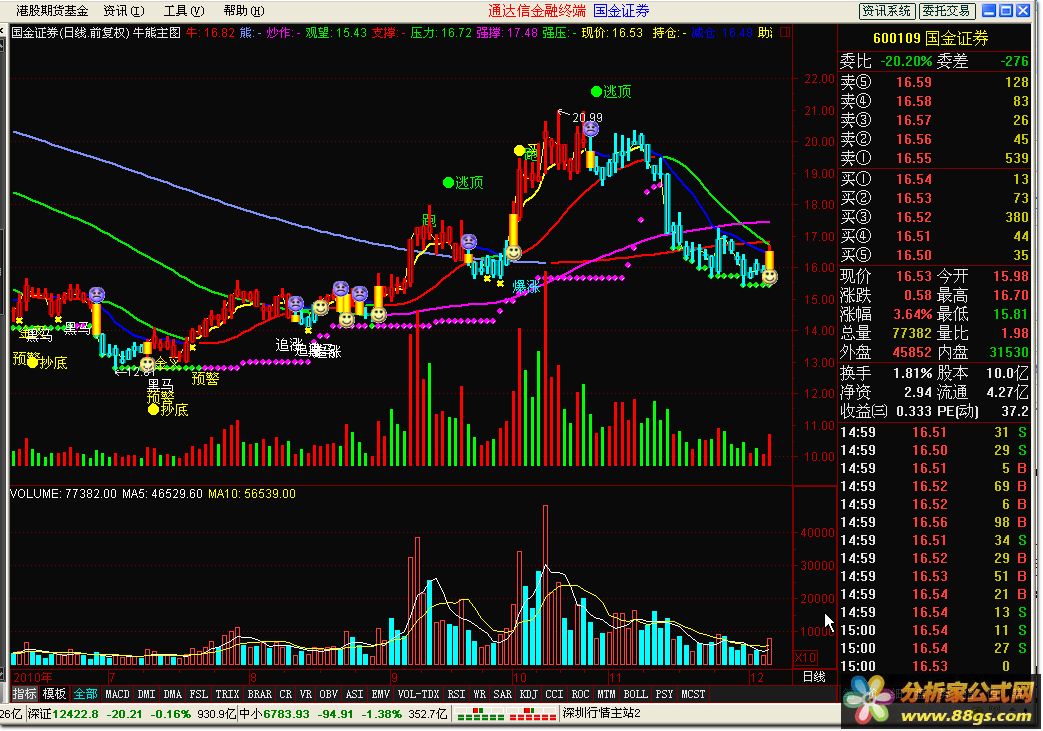
Task: Click the small red box icon after 助
Action: 785,31
